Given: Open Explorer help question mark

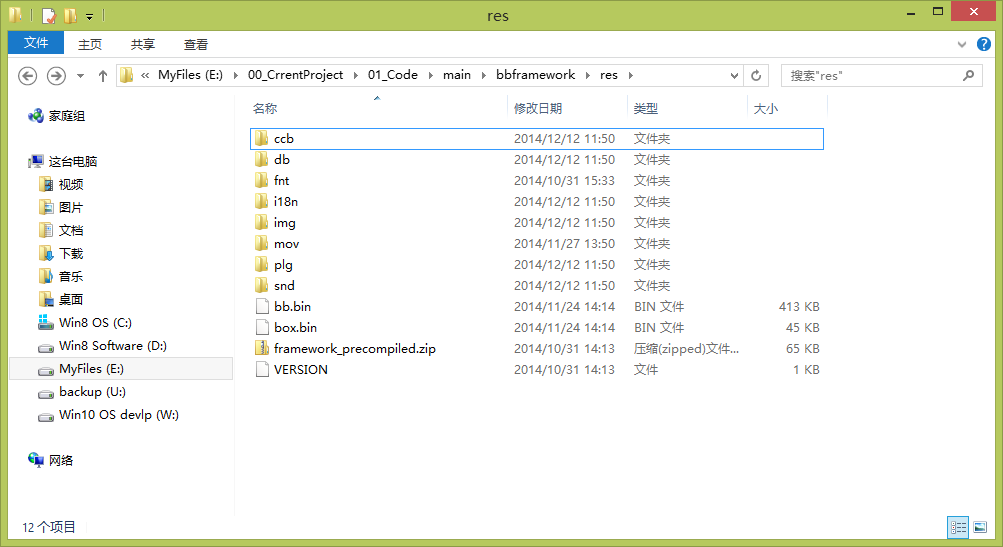Looking at the screenshot, I should 983,44.
